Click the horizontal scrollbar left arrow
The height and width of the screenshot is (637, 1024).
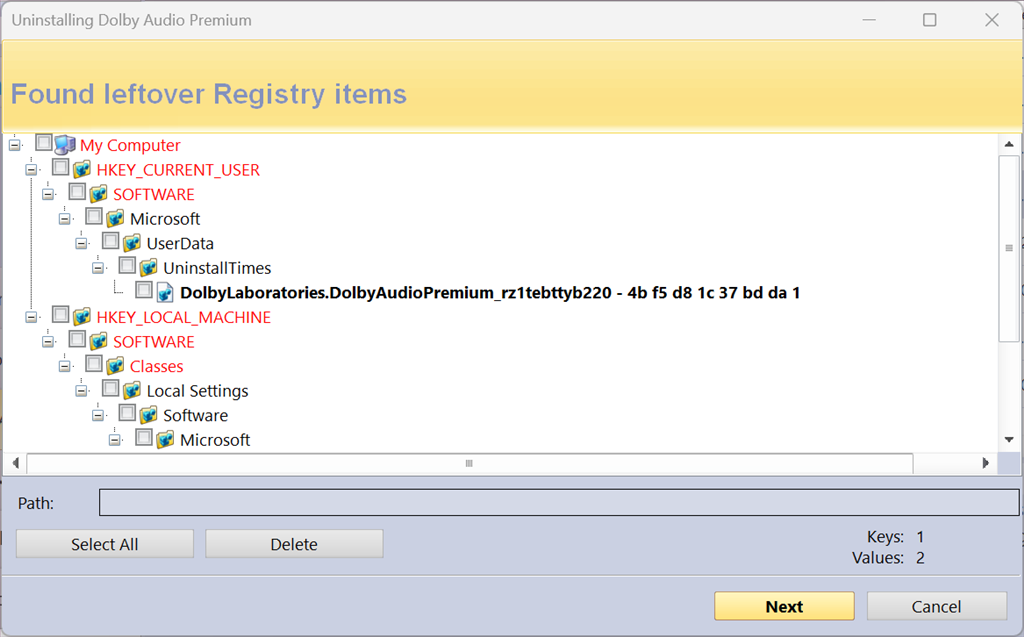pyautogui.click(x=15, y=463)
